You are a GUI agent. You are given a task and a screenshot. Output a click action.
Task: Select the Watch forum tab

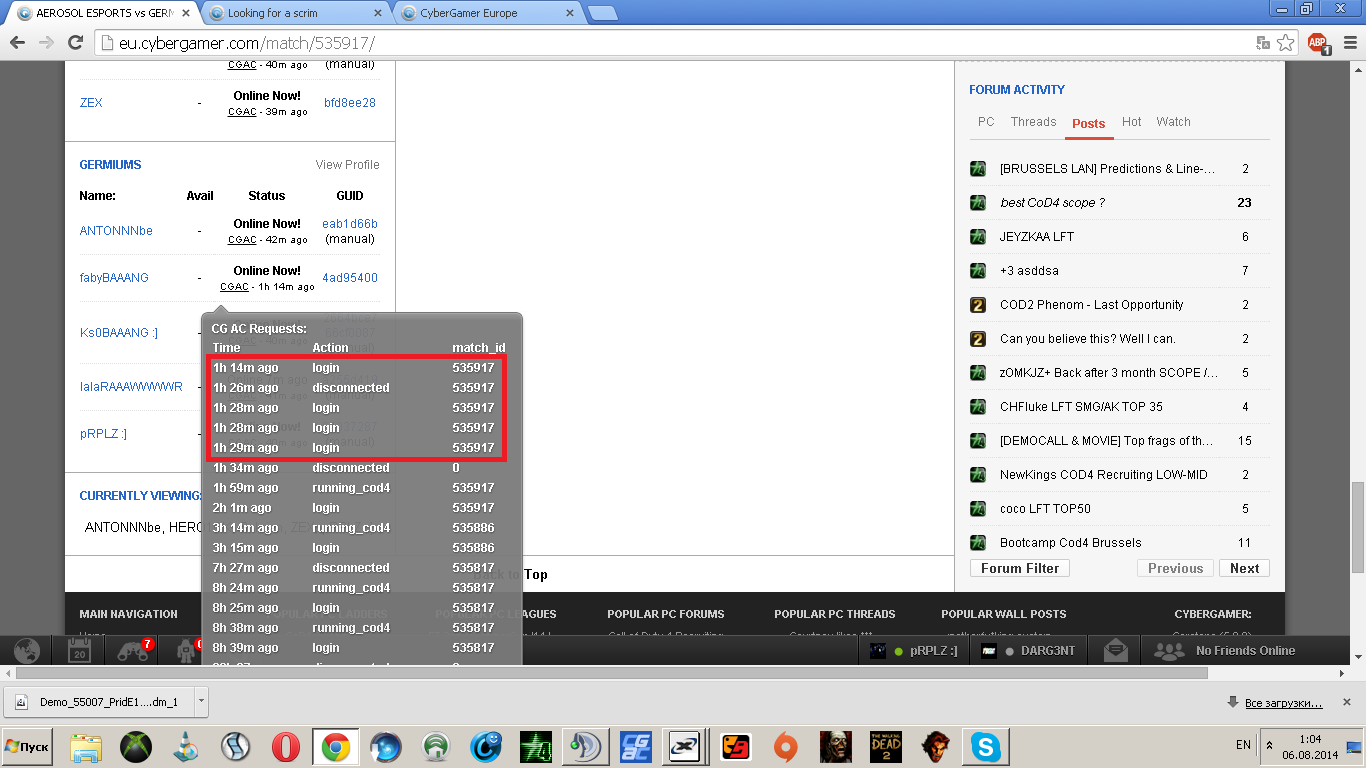1173,122
